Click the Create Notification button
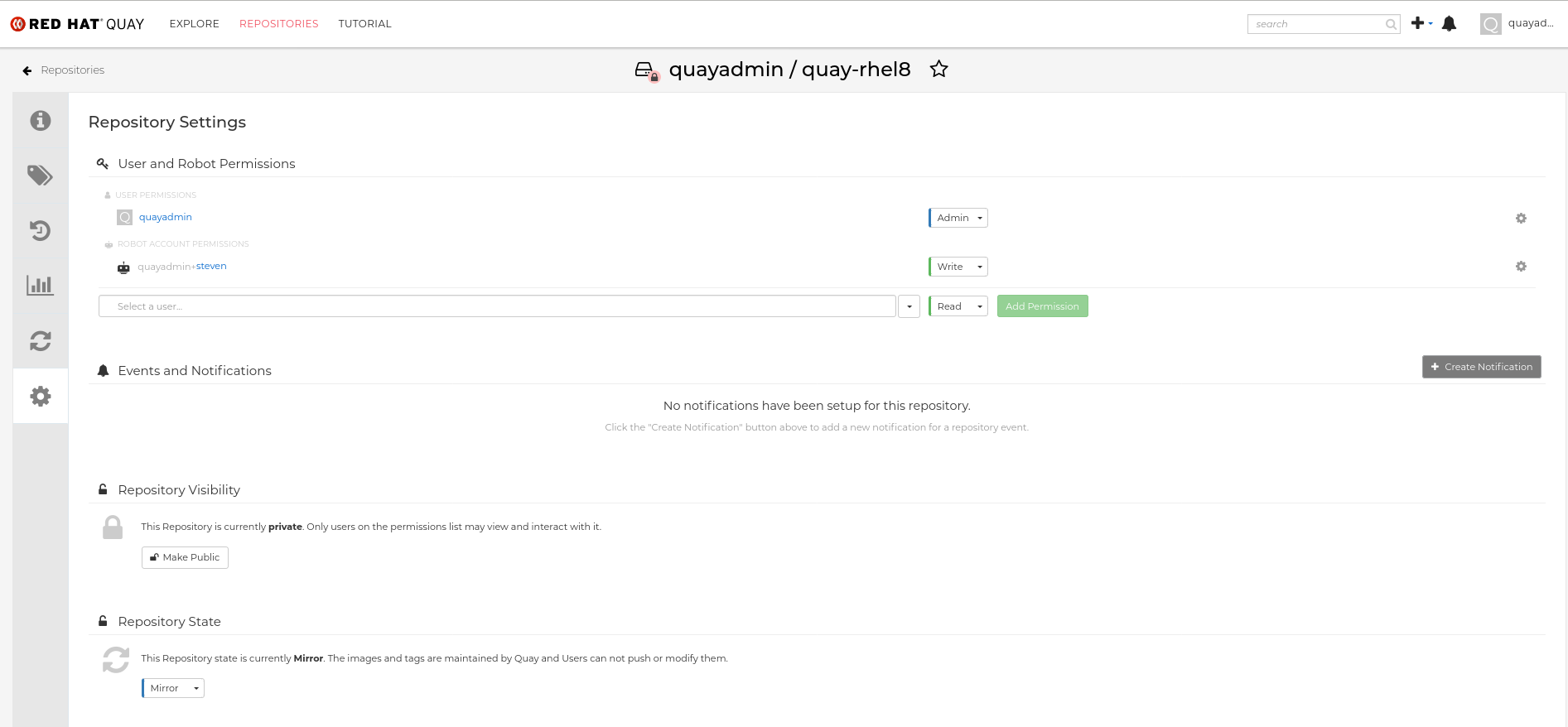 click(x=1481, y=367)
